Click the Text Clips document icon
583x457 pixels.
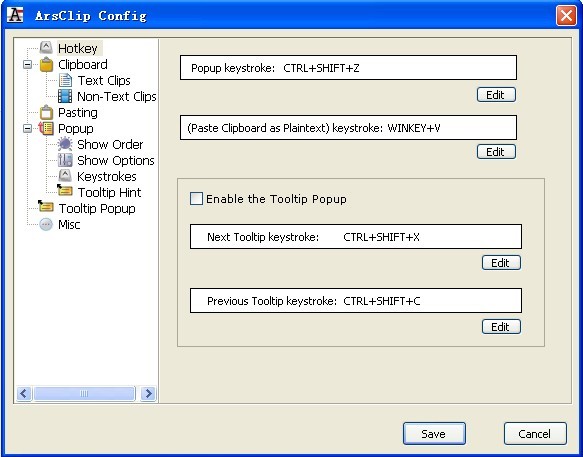tap(65, 80)
